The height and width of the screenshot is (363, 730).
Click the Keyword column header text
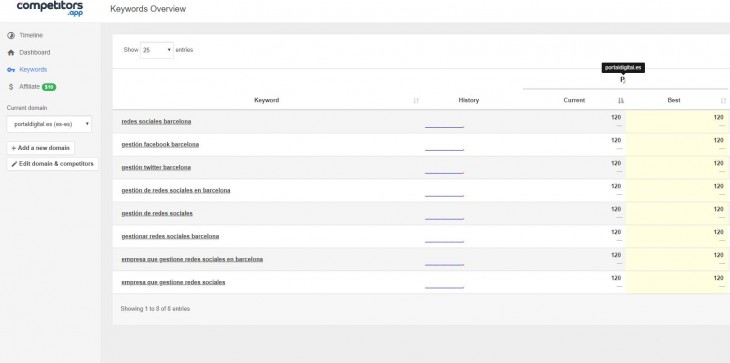(x=267, y=101)
